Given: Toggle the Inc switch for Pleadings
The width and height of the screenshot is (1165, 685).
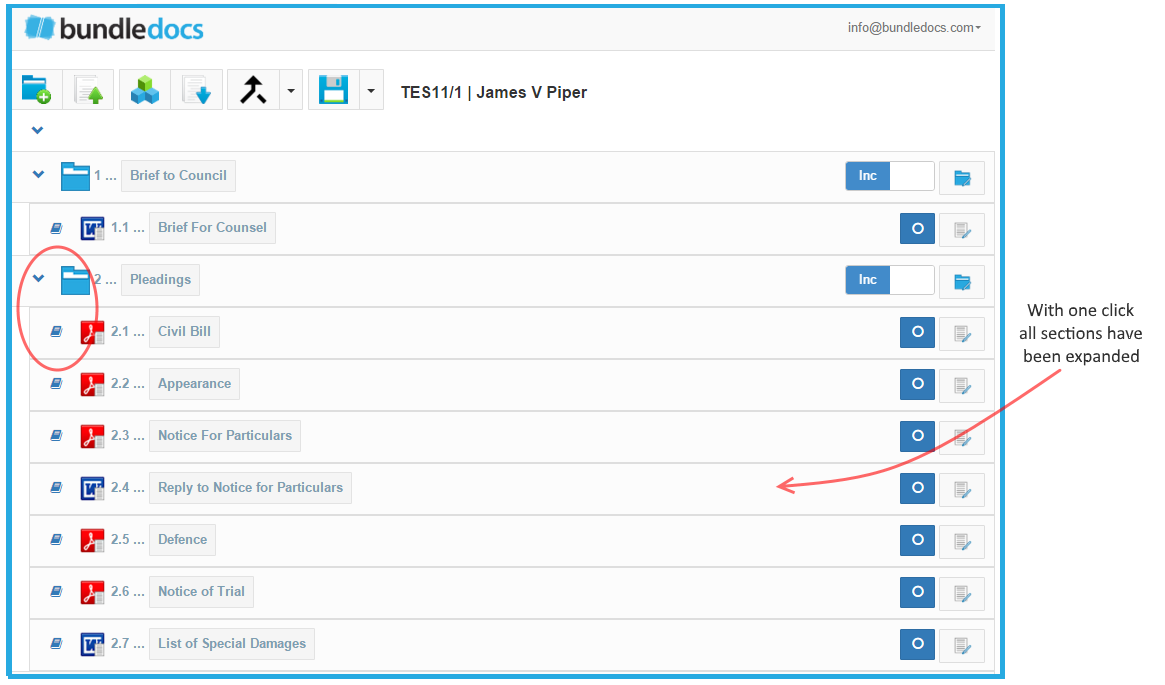Looking at the screenshot, I should click(889, 280).
